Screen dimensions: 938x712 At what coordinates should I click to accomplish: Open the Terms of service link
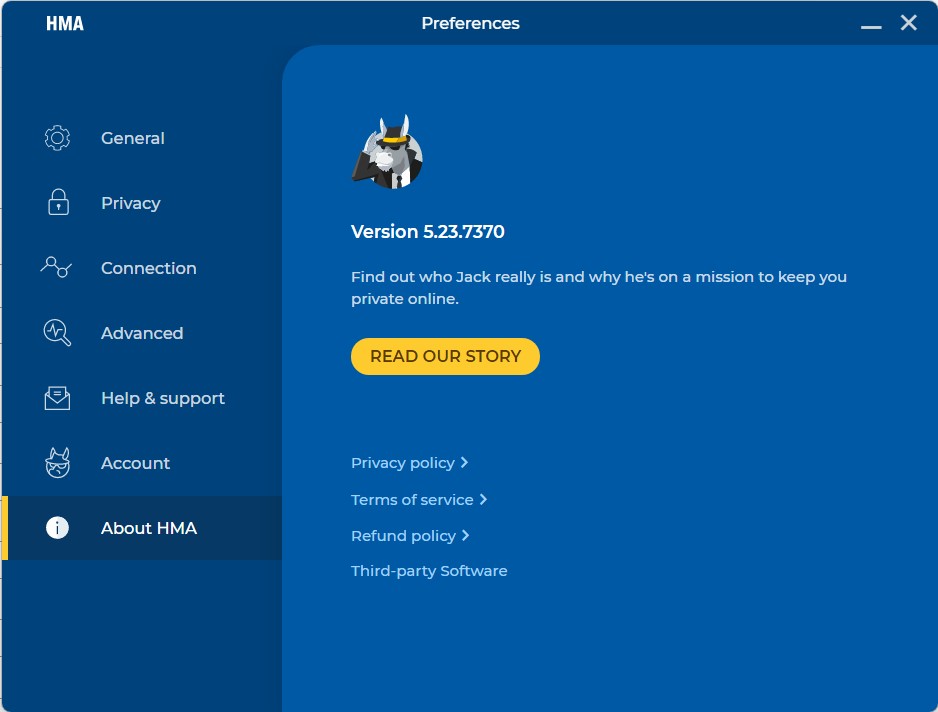[412, 500]
